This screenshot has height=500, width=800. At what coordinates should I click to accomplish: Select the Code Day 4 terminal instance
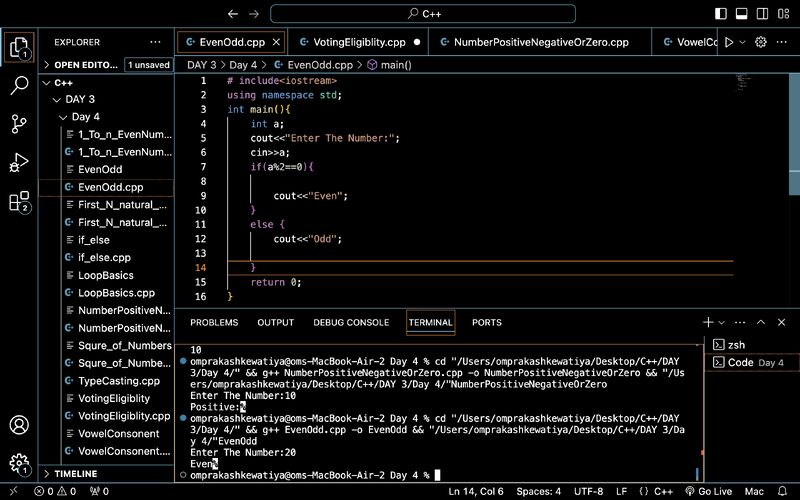tap(752, 362)
